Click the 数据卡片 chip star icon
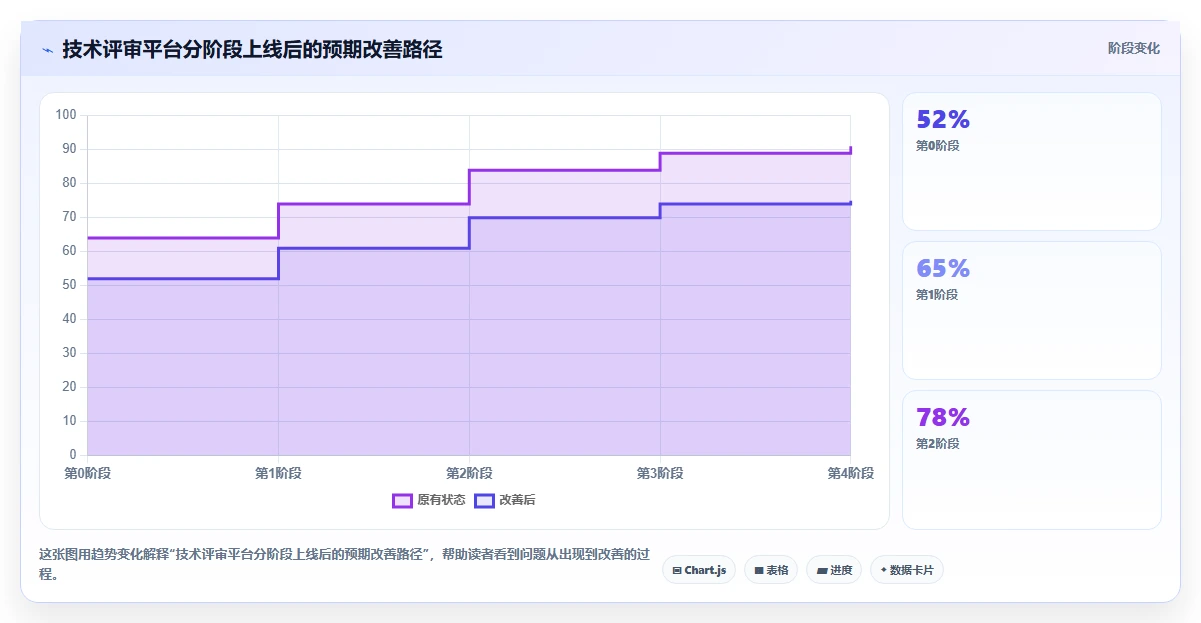 tap(884, 570)
